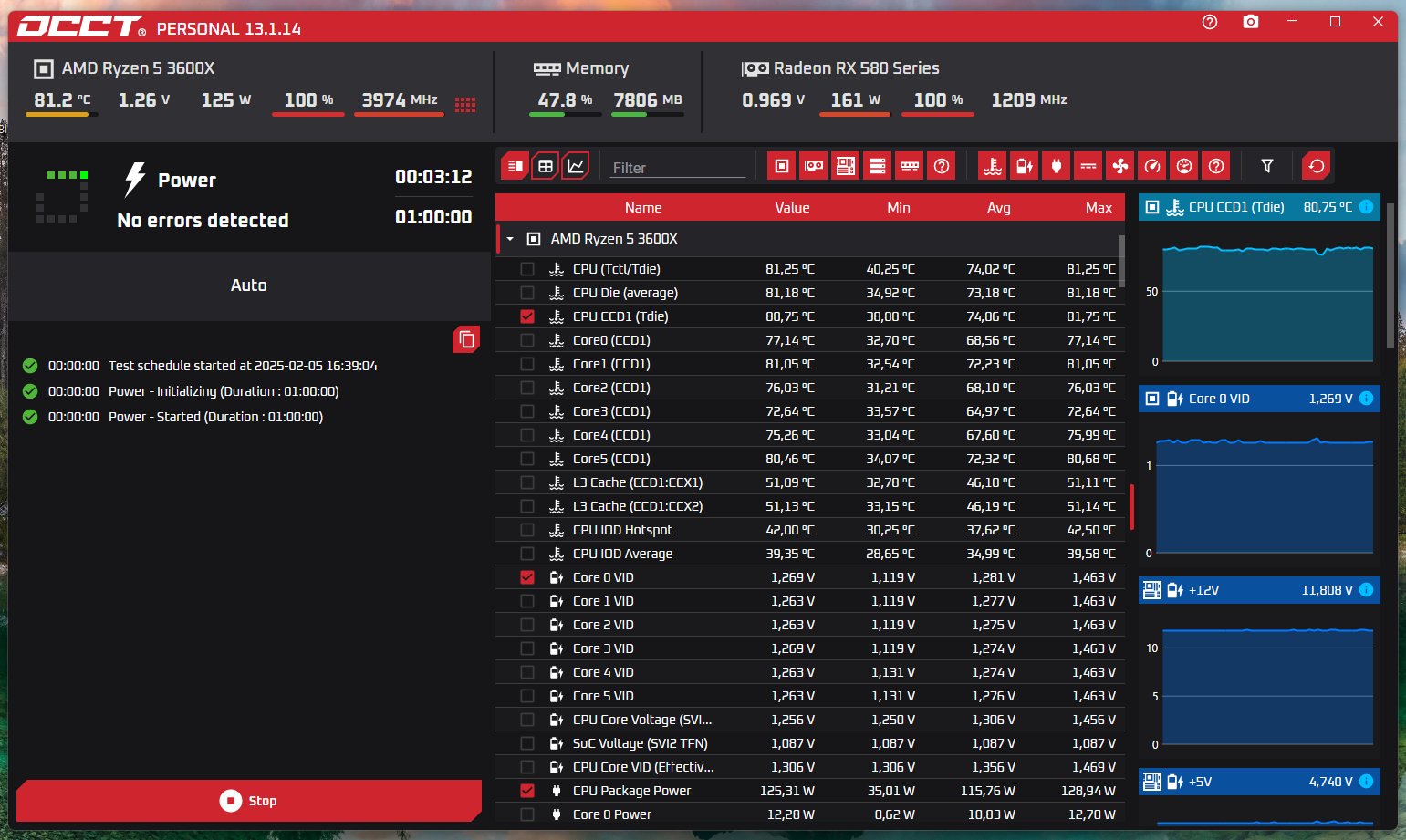Open info on CPU CCD1 (Tdie) graph
Screen dimensions: 1406x840
pyautogui.click(x=1366, y=207)
